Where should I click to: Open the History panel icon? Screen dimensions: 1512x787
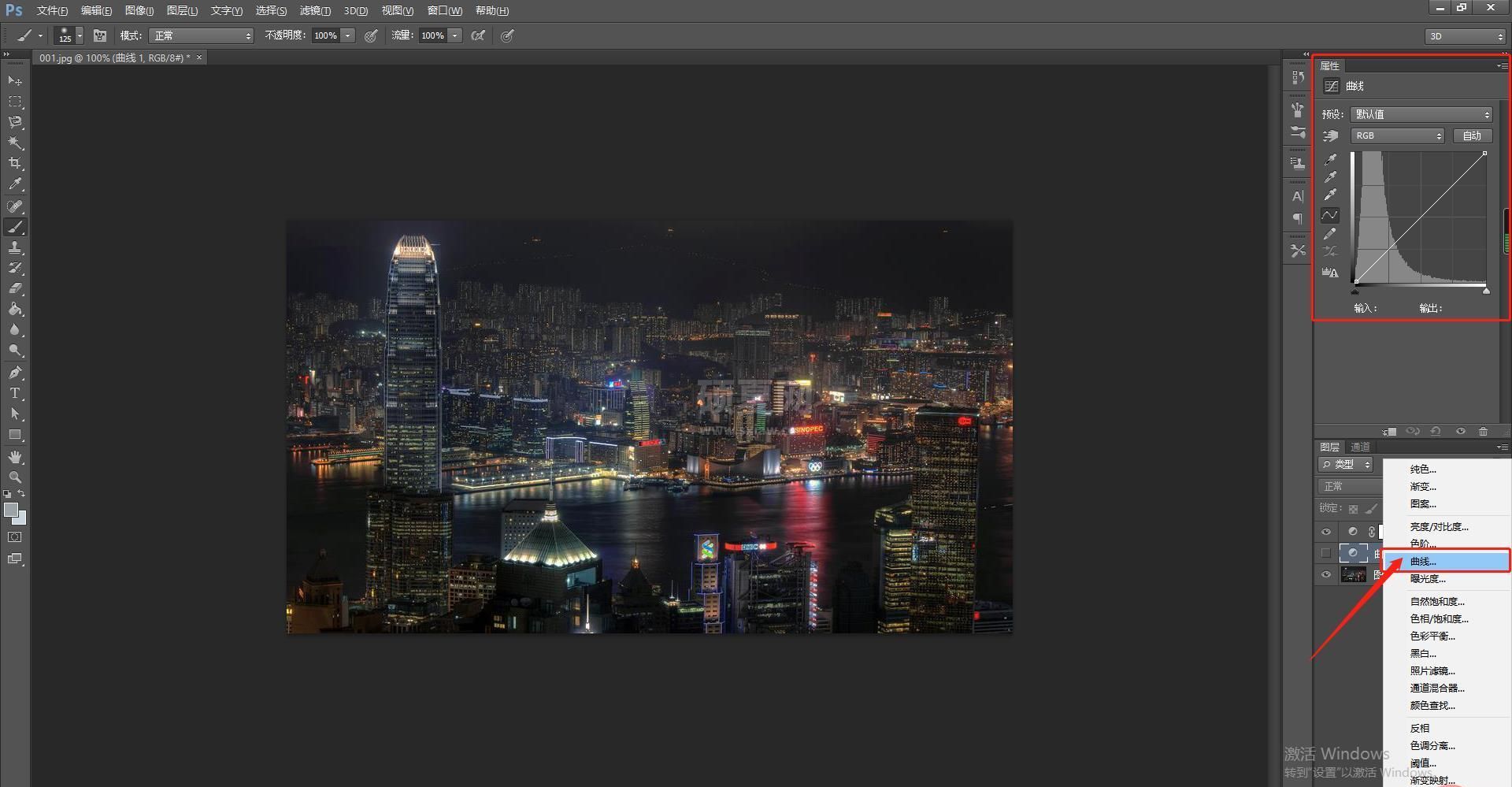1298,77
